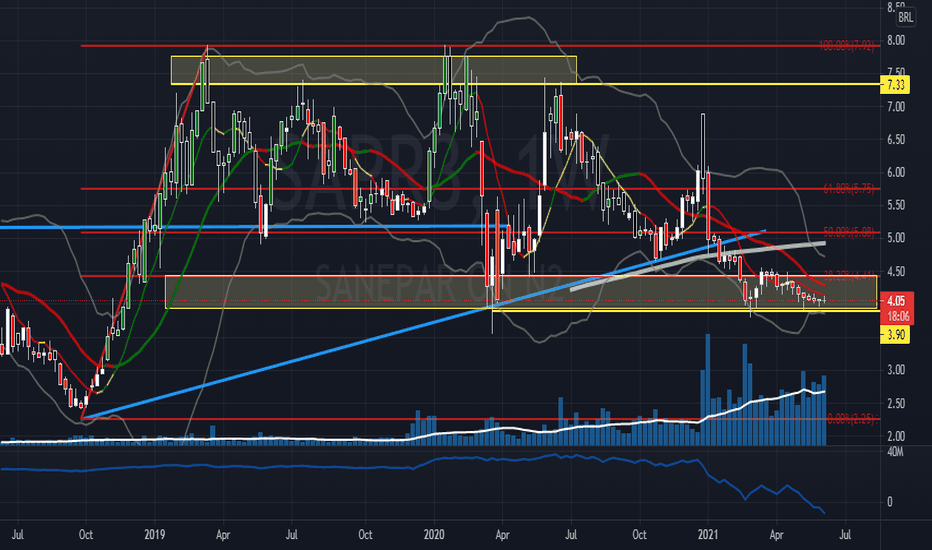Click the 2019 label on time axis
932x550 pixels.
[x=155, y=535]
